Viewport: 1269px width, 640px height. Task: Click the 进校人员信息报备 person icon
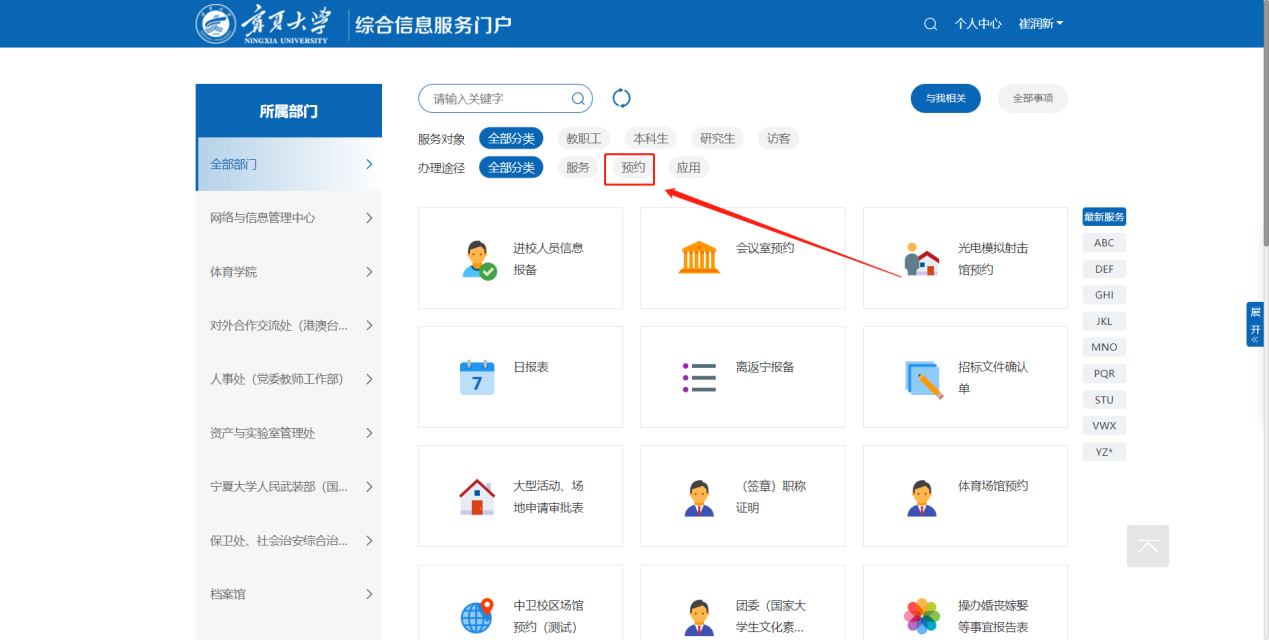coord(478,259)
